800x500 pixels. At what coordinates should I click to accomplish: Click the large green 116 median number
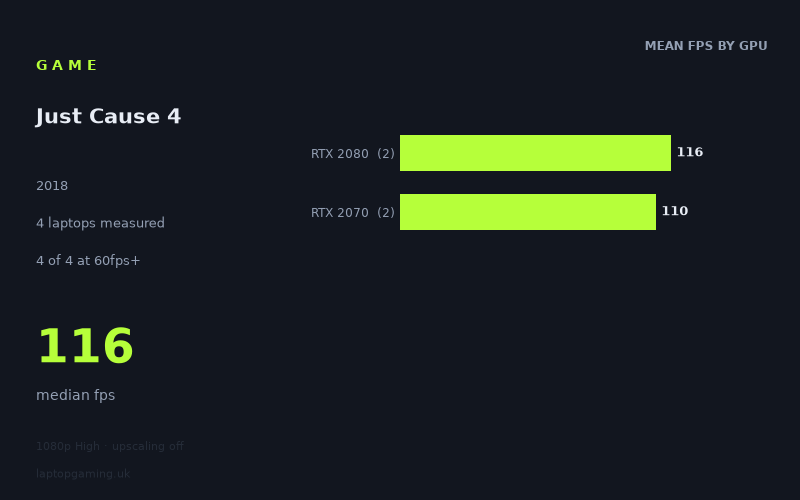pyautogui.click(x=86, y=346)
